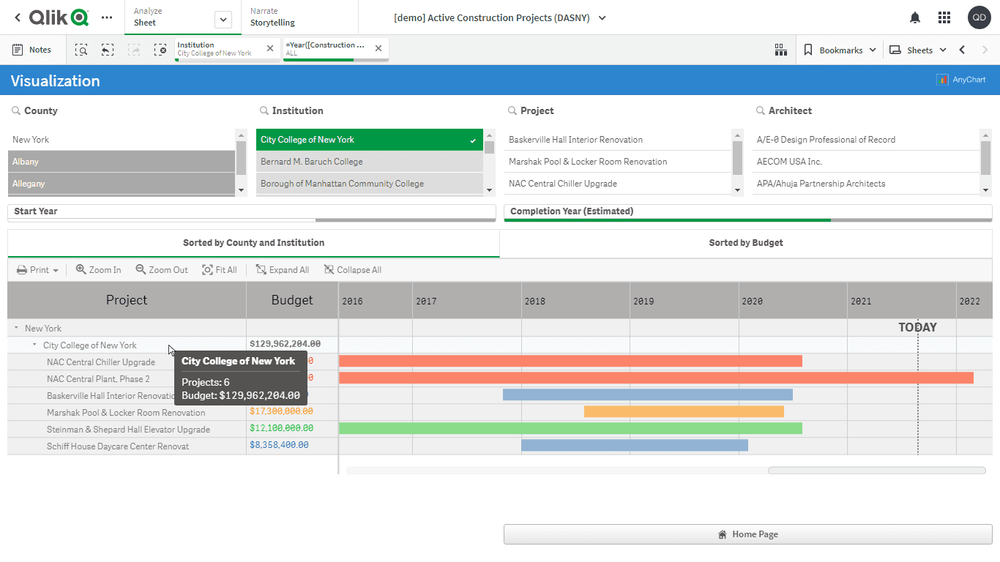Click the Home Page button

click(x=747, y=535)
